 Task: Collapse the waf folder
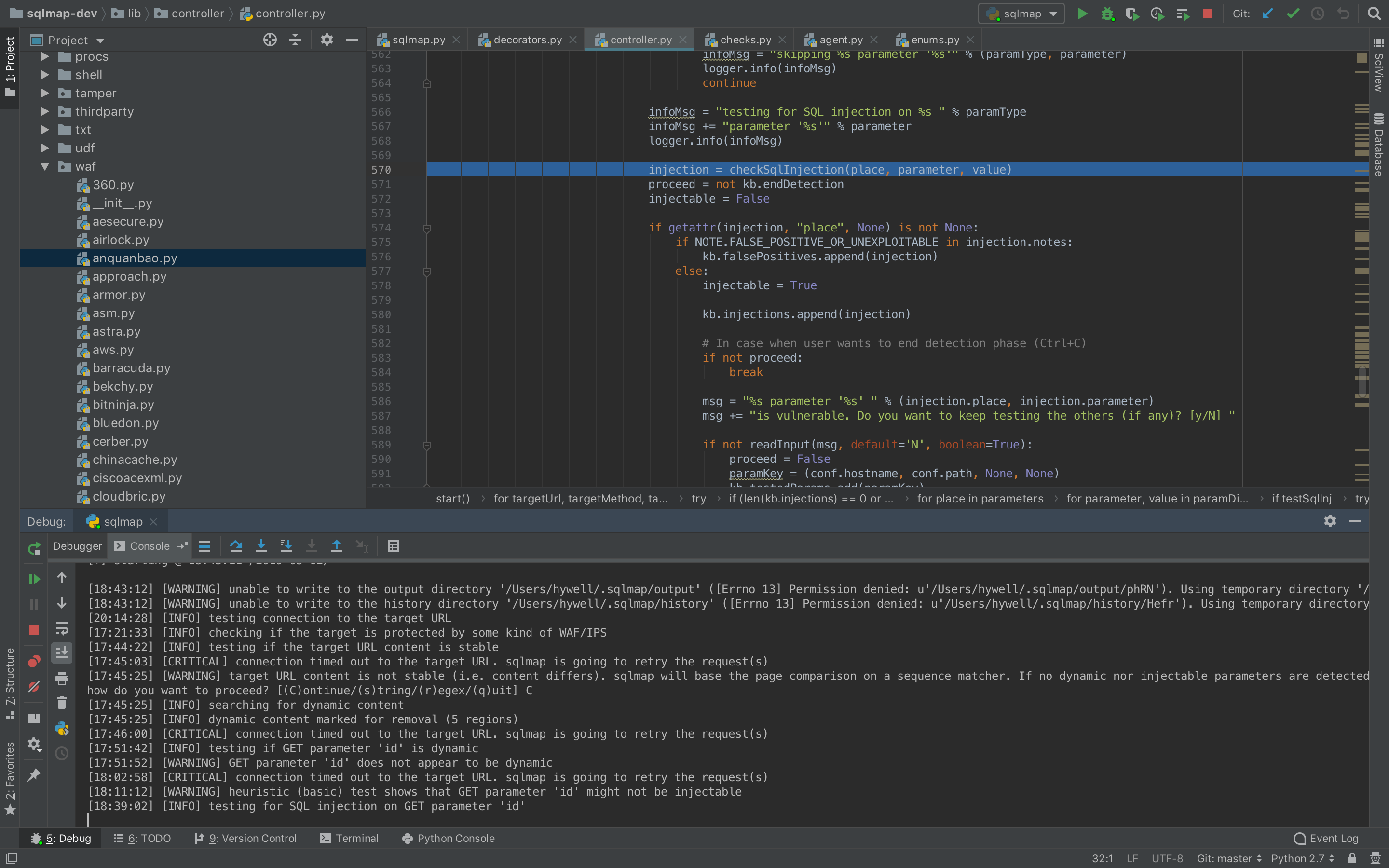pyautogui.click(x=45, y=166)
